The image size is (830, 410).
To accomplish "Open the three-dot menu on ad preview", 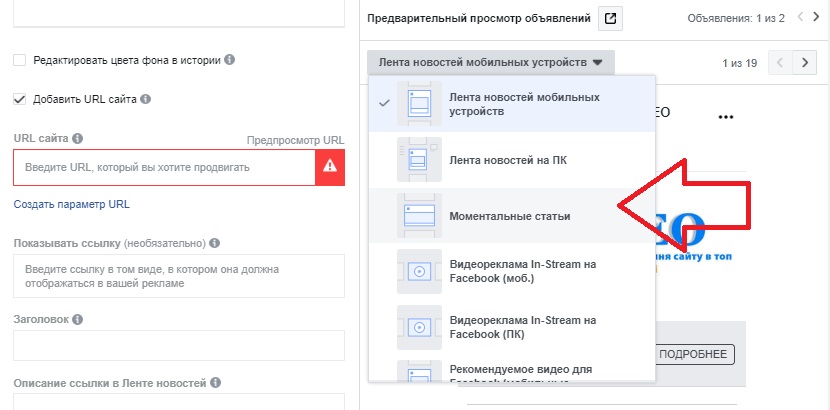I will (x=726, y=117).
